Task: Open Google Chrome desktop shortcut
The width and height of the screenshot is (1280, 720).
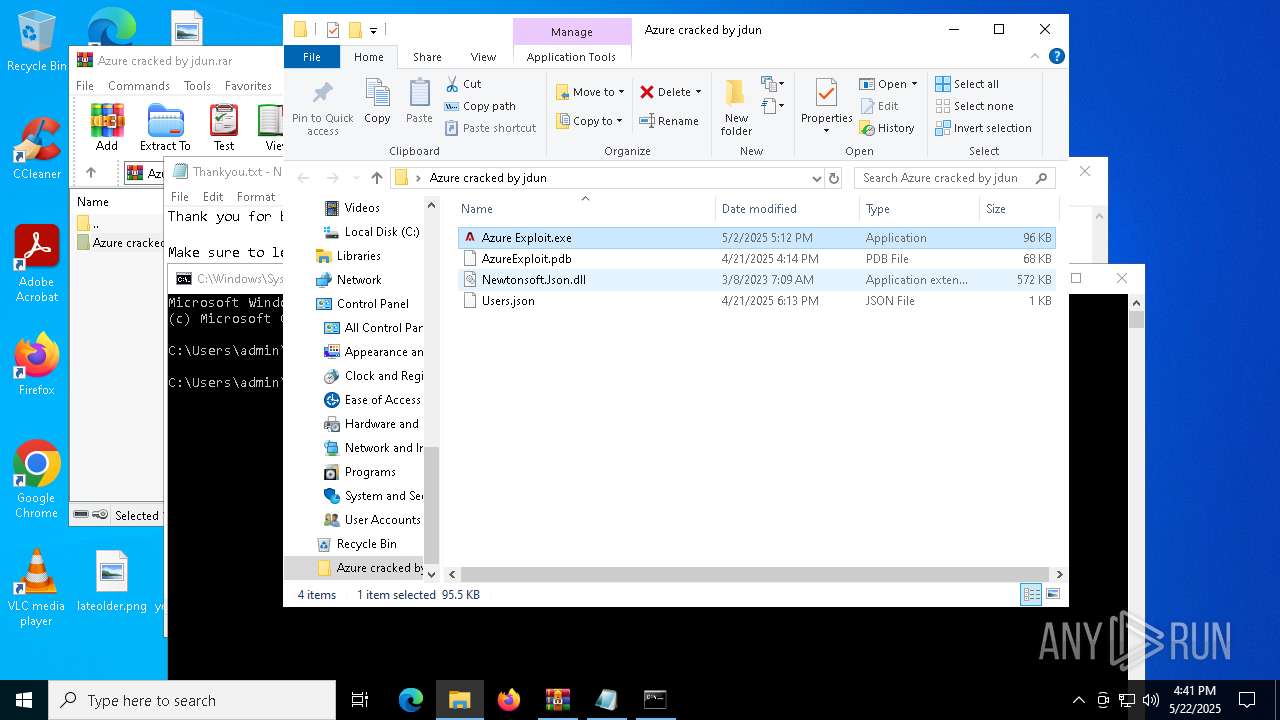Action: (x=36, y=480)
